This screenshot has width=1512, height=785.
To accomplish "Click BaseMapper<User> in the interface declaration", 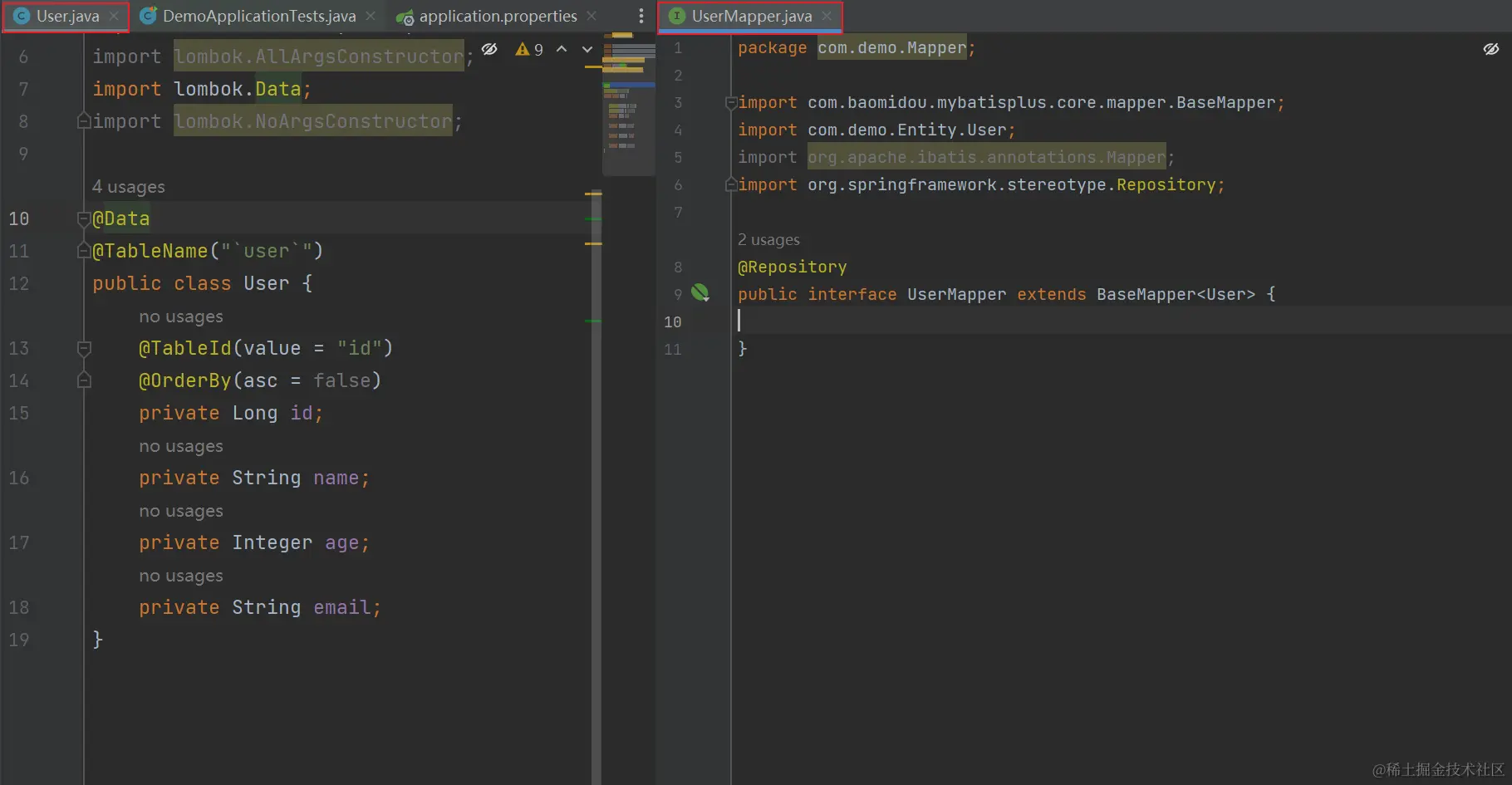I will point(1176,294).
